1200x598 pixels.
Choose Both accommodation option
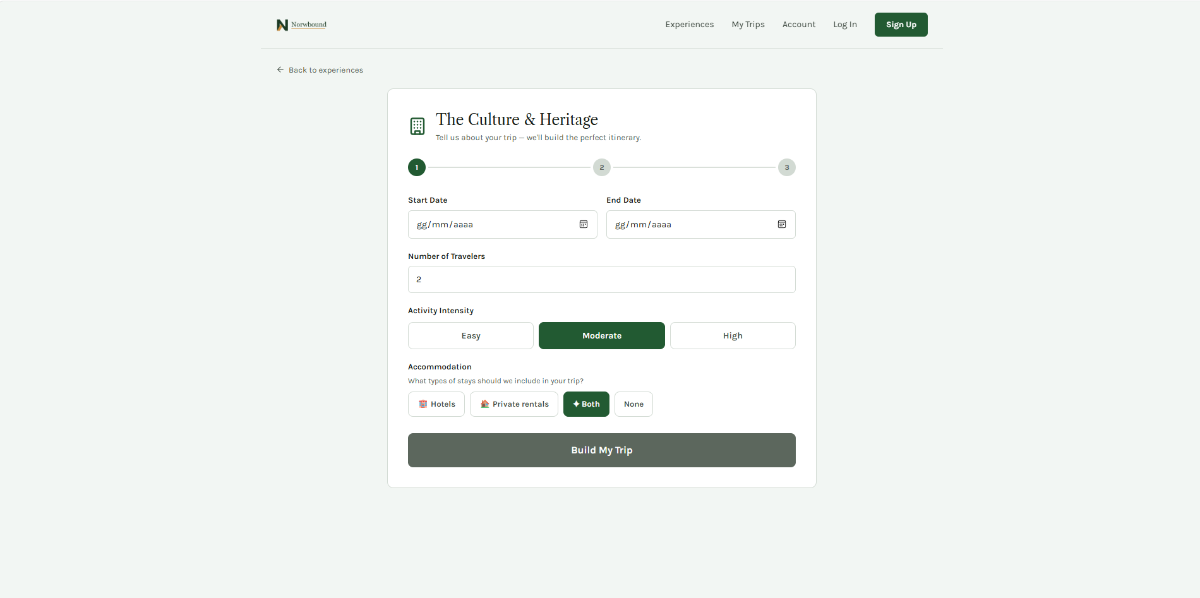[586, 404]
